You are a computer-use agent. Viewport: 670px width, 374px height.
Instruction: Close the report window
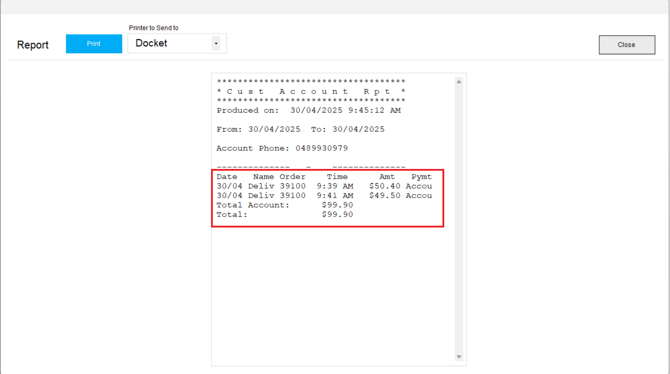626,44
